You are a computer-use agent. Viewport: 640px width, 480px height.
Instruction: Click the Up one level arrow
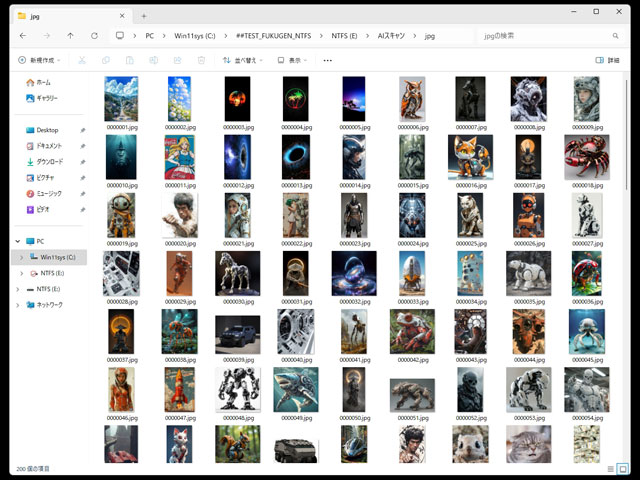70,35
